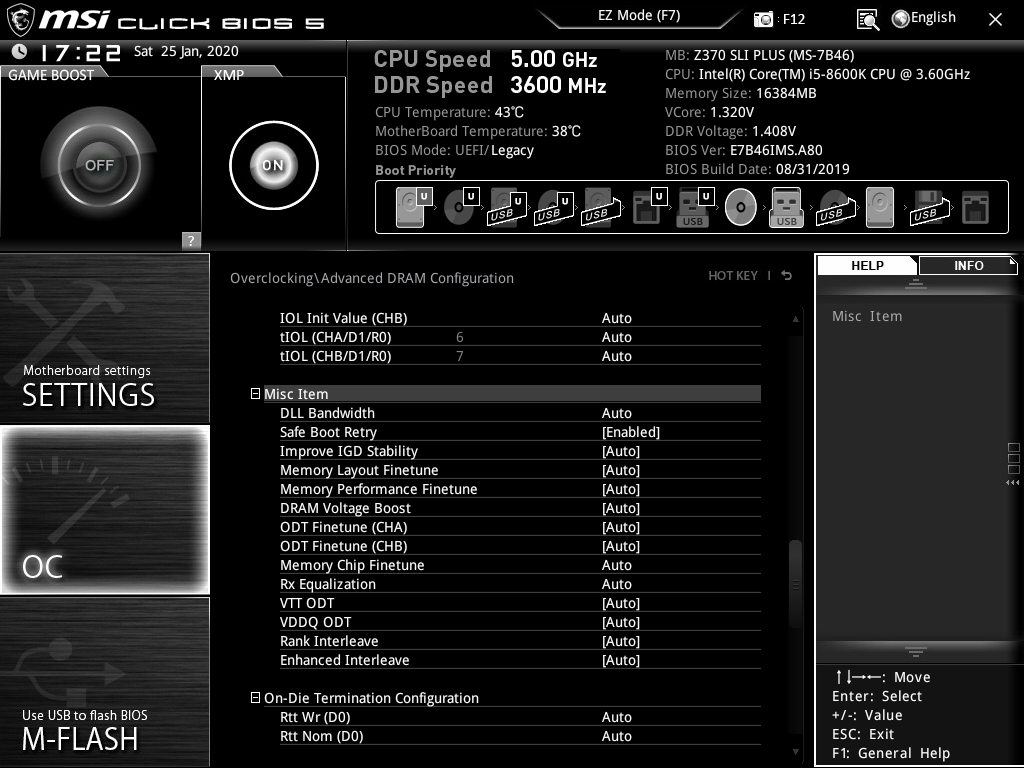Collapse the Misc Item section
This screenshot has height=768, width=1024.
pos(255,393)
